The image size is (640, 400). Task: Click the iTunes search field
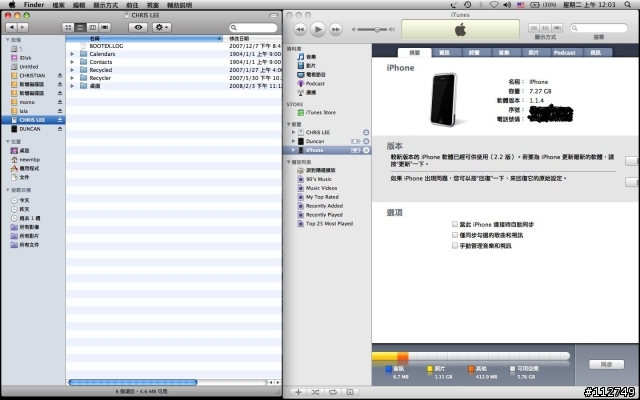pyautogui.click(x=599, y=28)
